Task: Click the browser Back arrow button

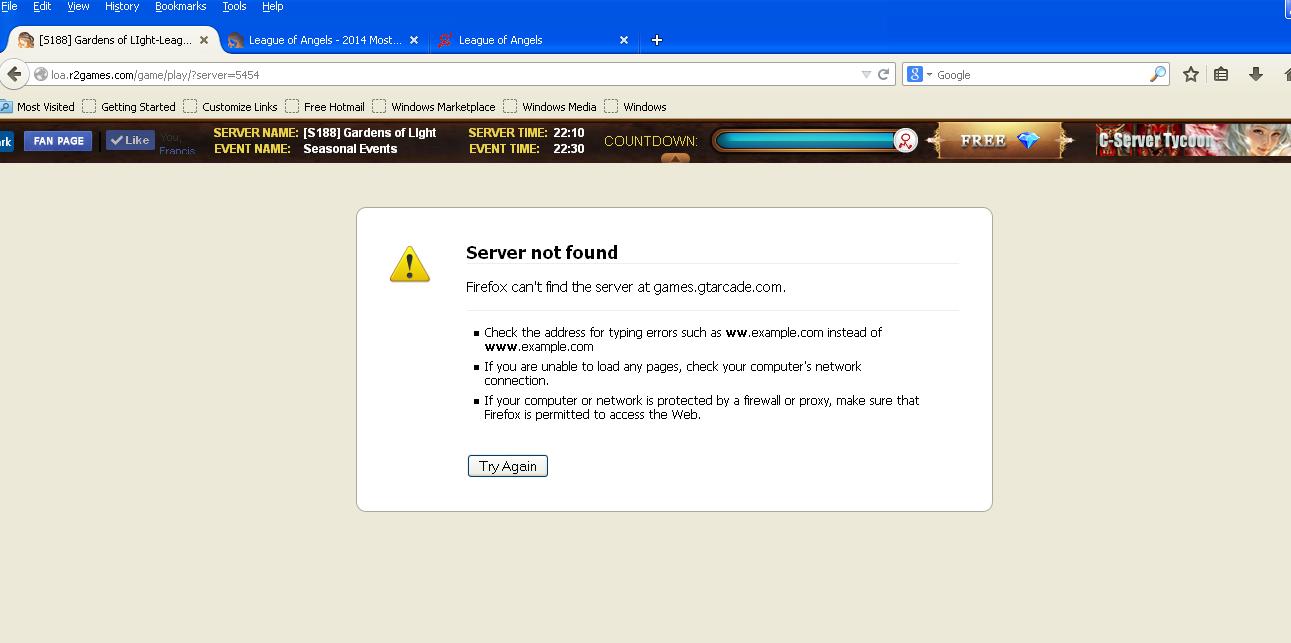Action: 13,74
